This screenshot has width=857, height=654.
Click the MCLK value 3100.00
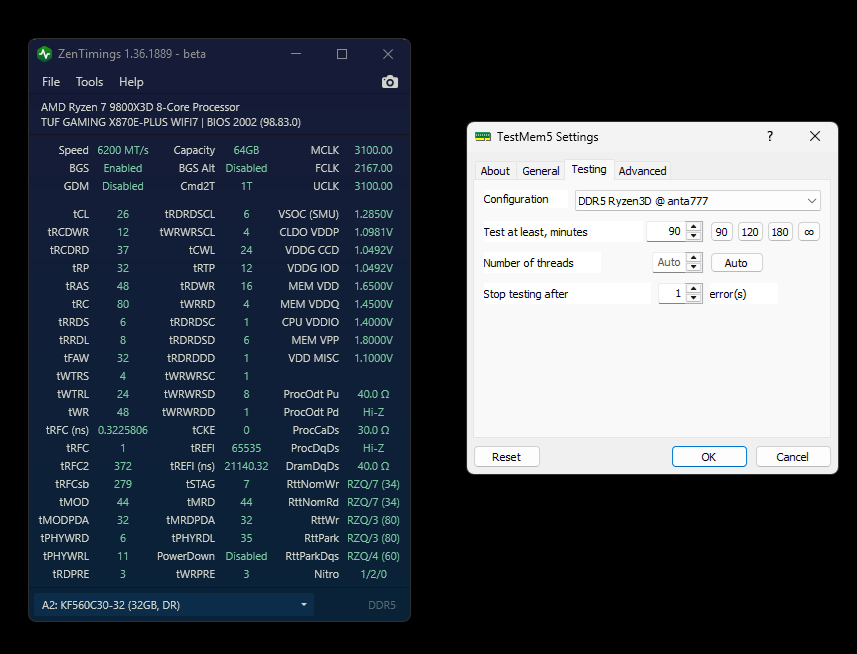click(x=373, y=150)
